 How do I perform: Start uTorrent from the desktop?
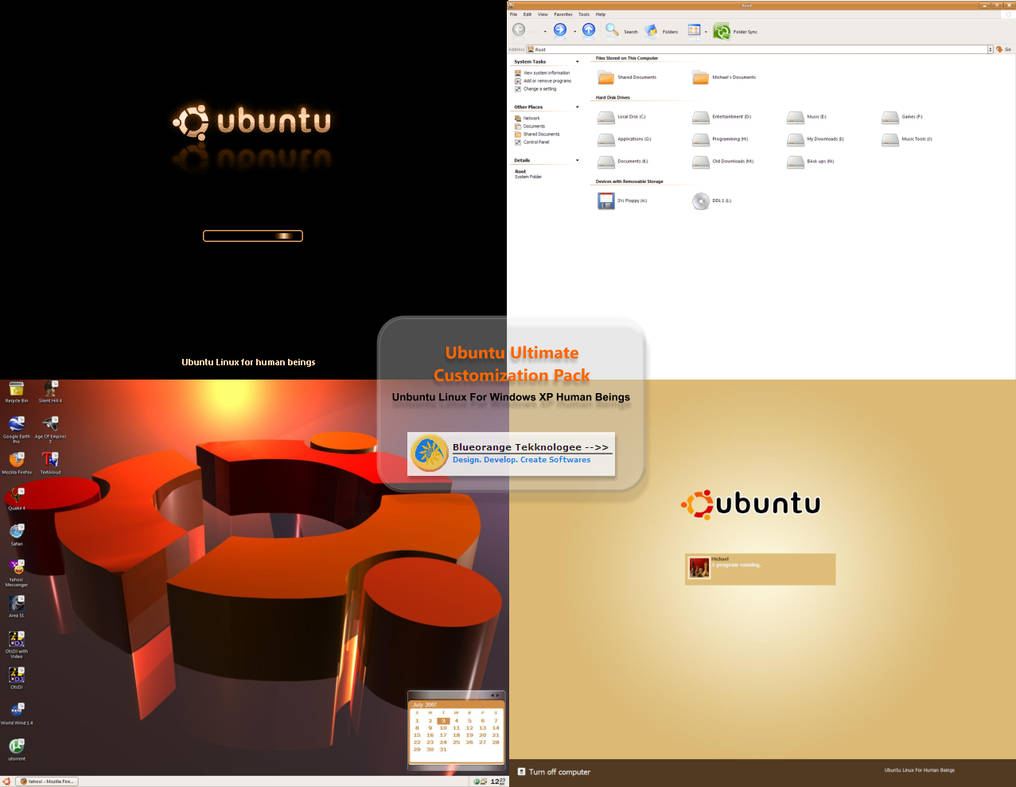(15, 748)
